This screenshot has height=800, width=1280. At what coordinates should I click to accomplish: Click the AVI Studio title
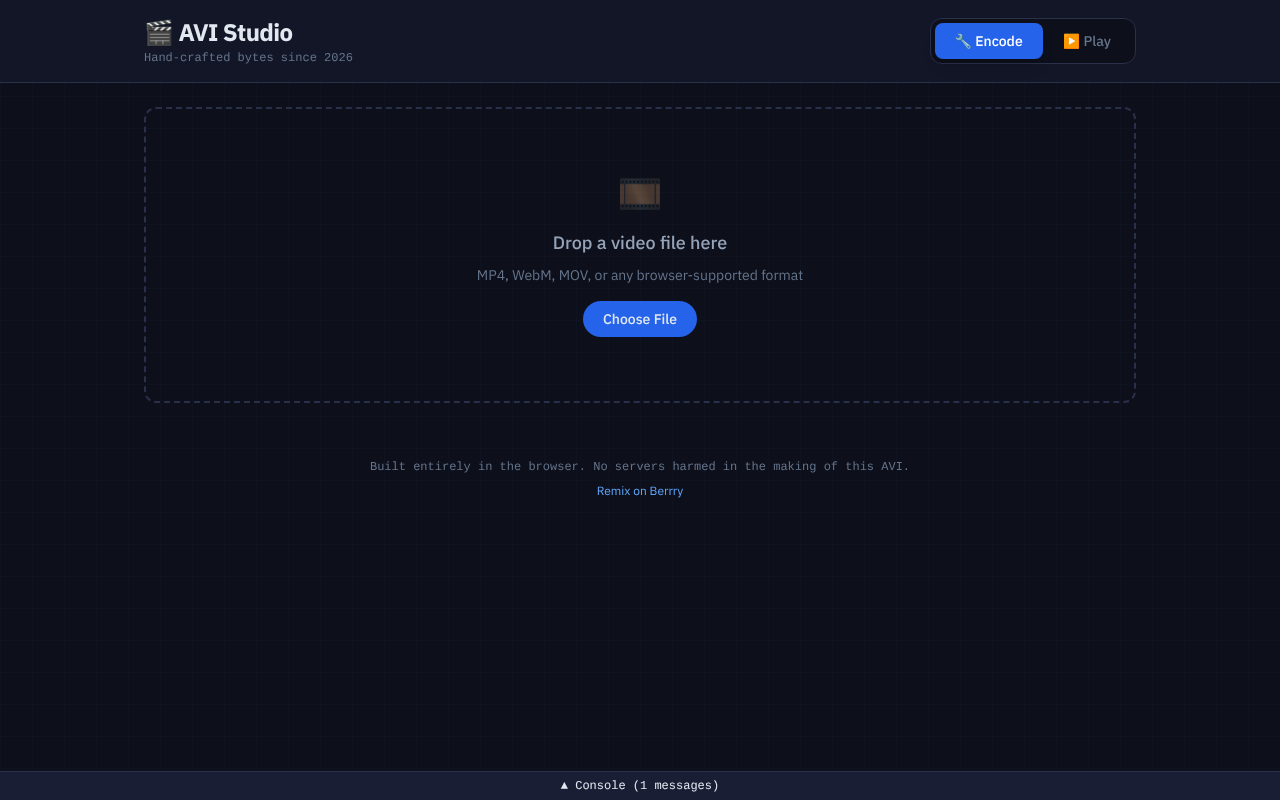236,33
